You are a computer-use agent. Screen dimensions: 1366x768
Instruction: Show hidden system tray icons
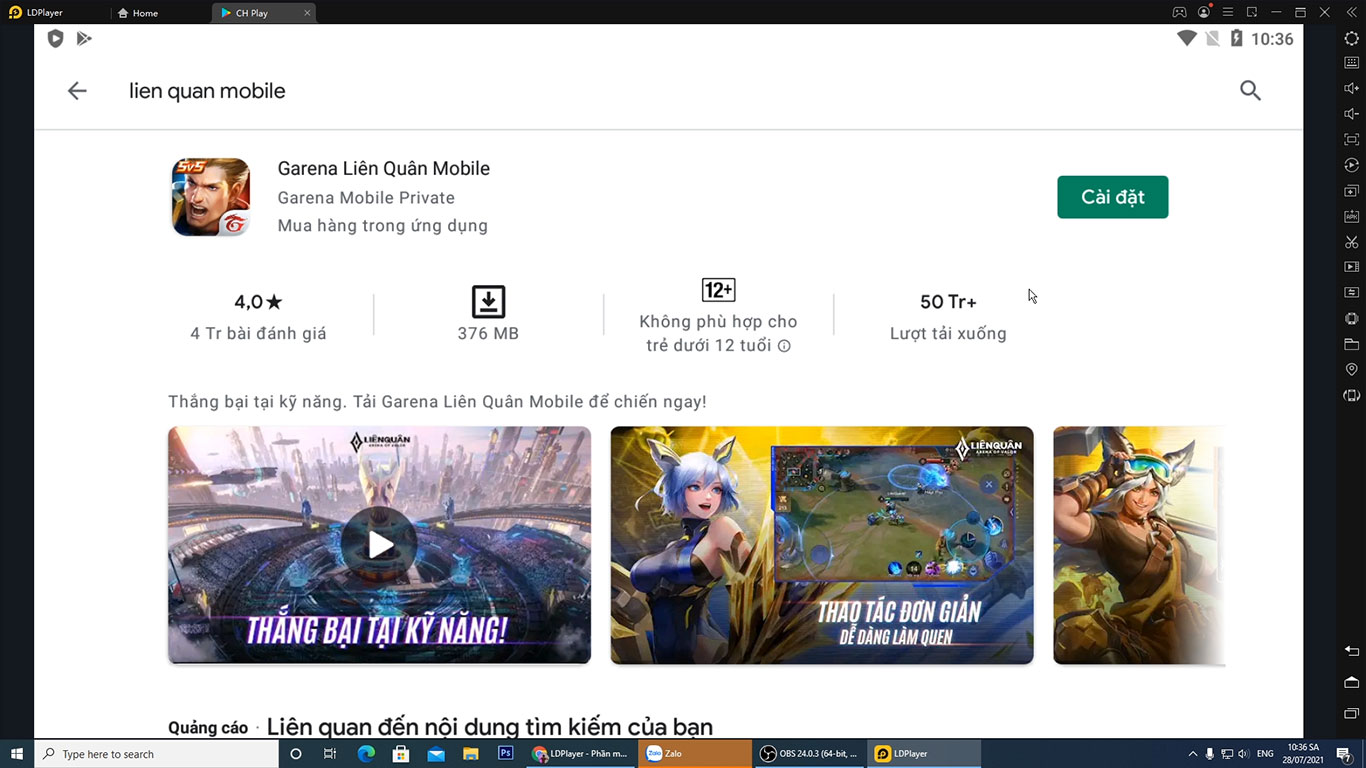[1192, 754]
